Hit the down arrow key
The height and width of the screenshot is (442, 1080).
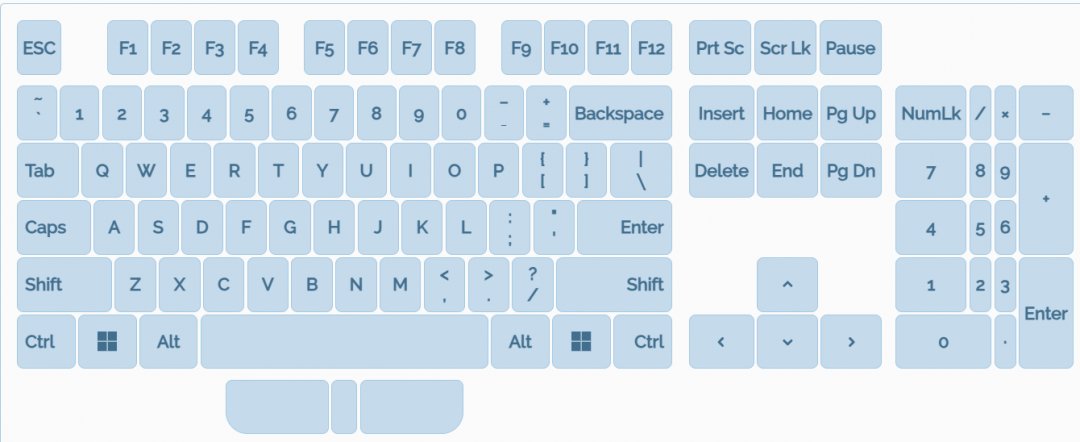pos(787,342)
